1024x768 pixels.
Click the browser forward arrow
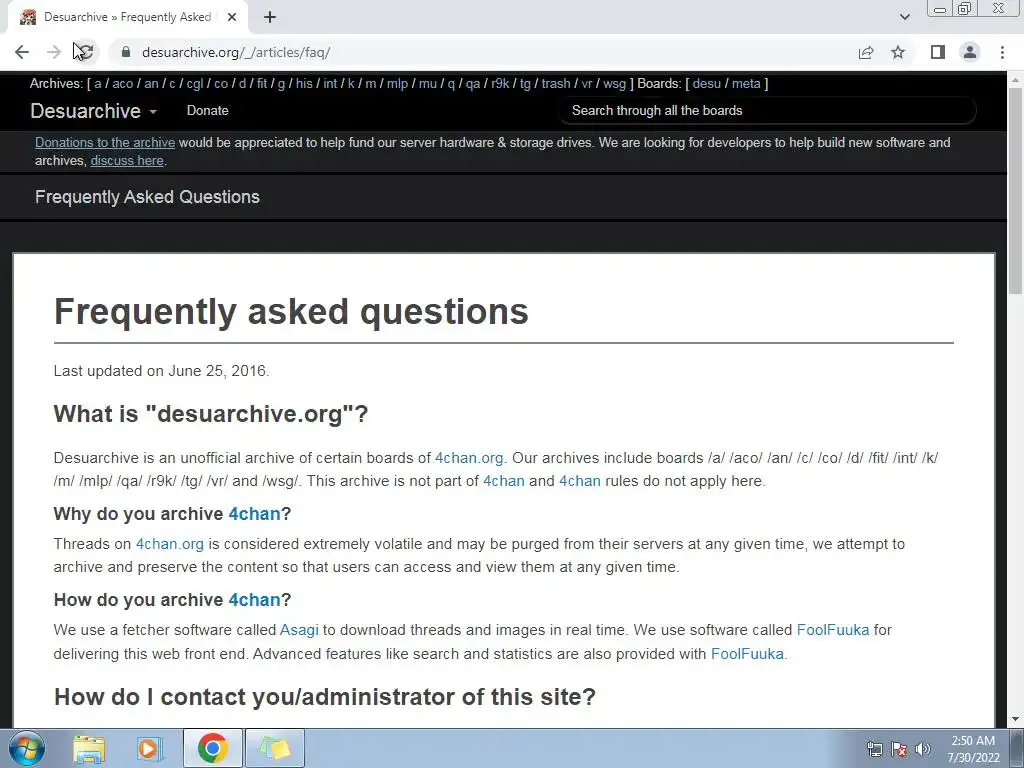point(54,52)
